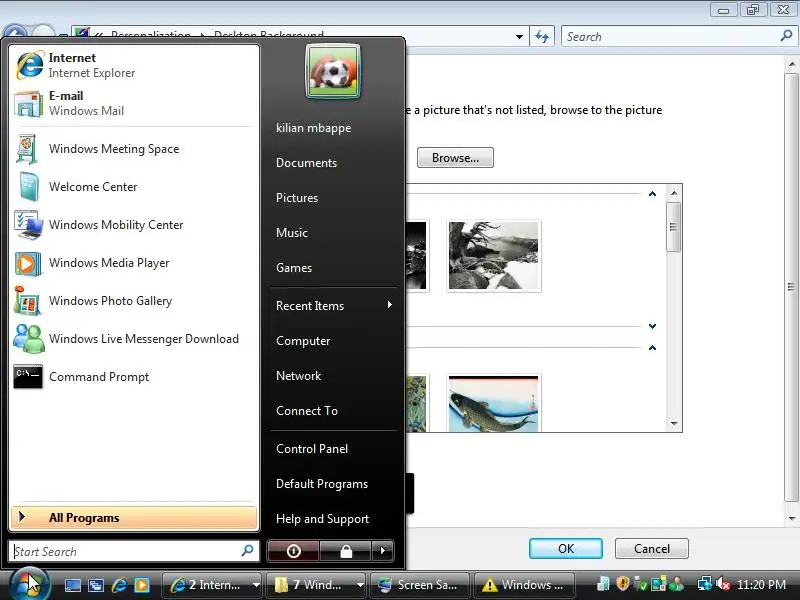800x600 pixels.
Task: Open Internet Explorer from quick launch
Action: [x=119, y=585]
